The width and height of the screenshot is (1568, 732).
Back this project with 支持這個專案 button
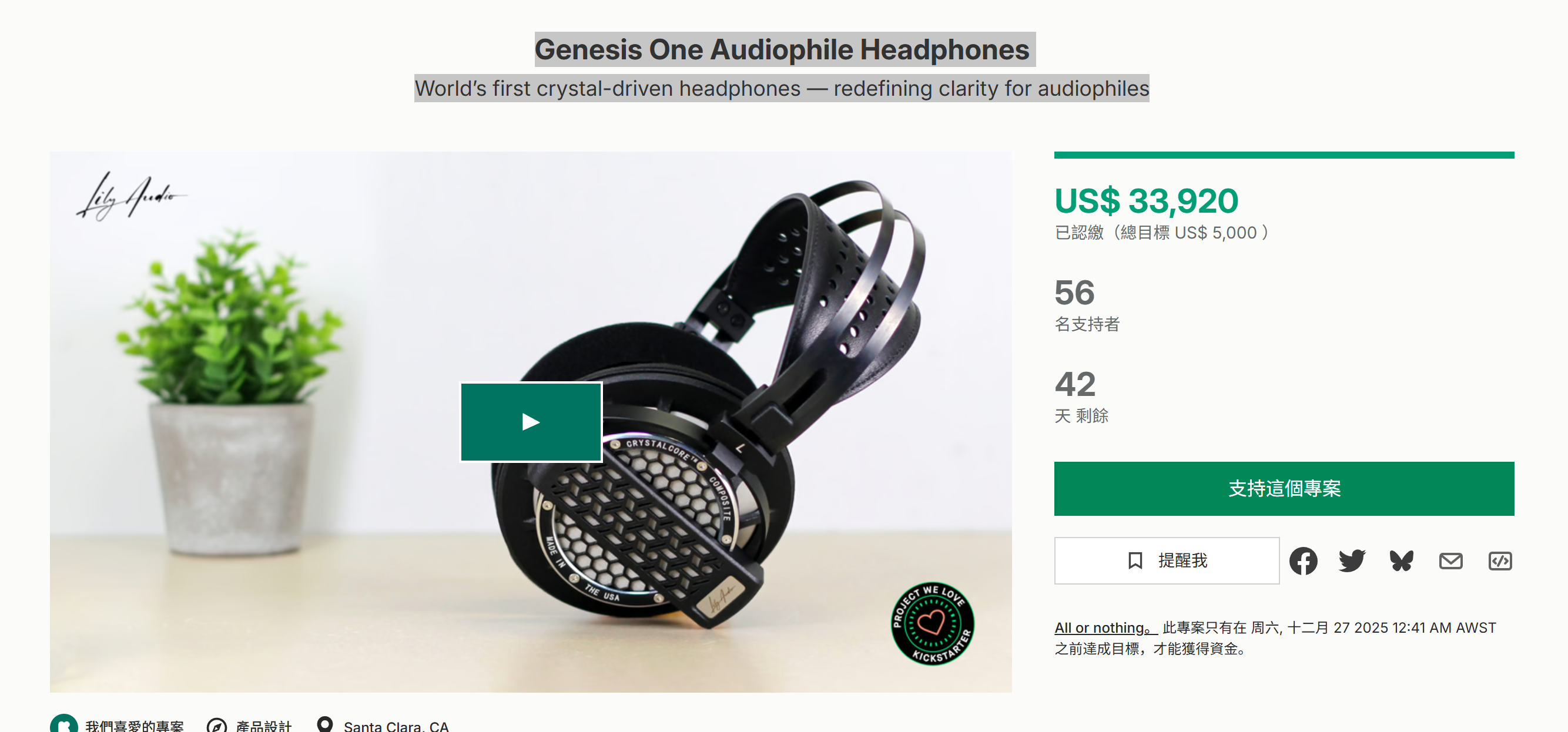[x=1284, y=489]
